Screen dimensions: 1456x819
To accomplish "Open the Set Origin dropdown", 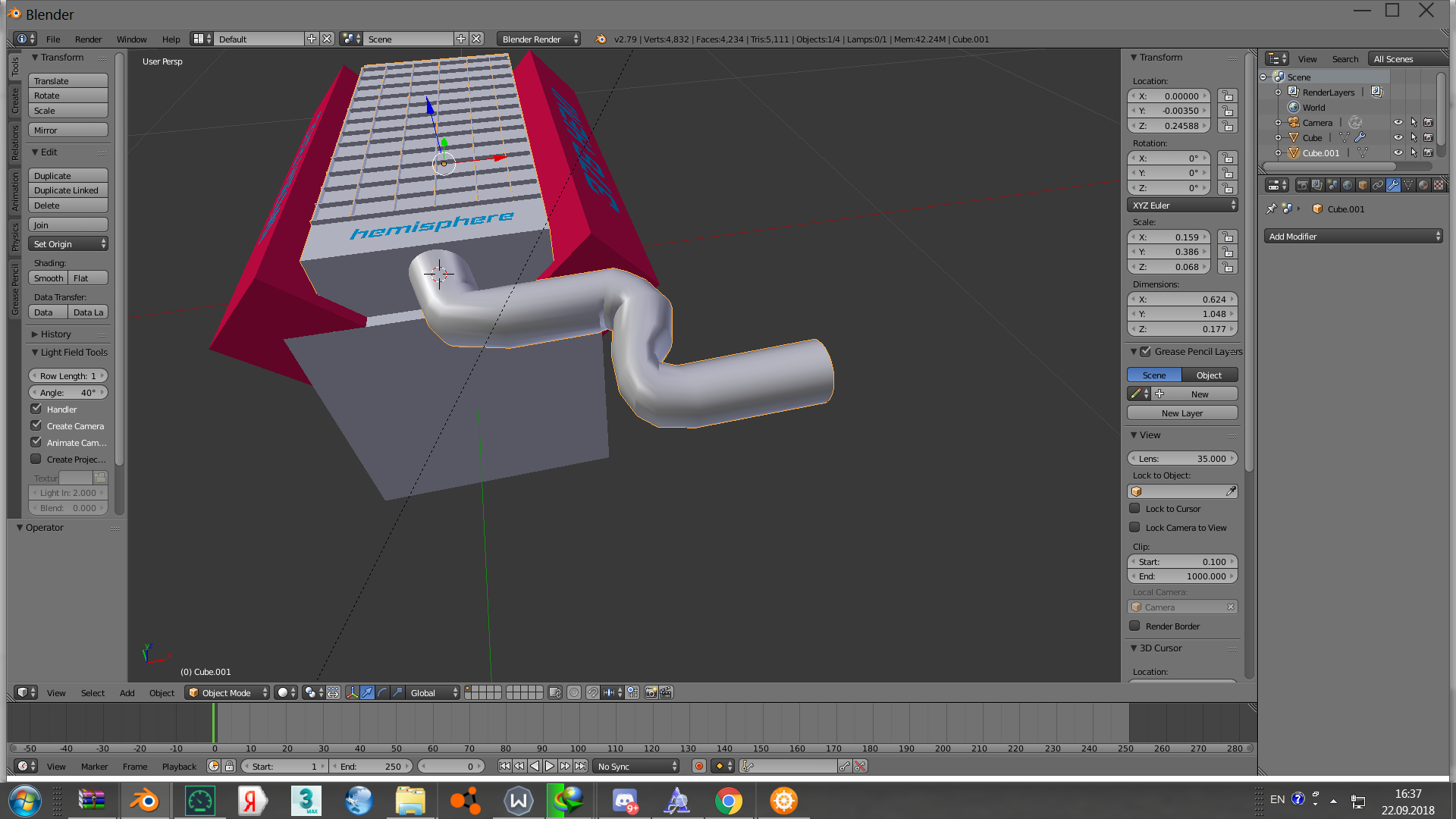I will click(x=68, y=243).
